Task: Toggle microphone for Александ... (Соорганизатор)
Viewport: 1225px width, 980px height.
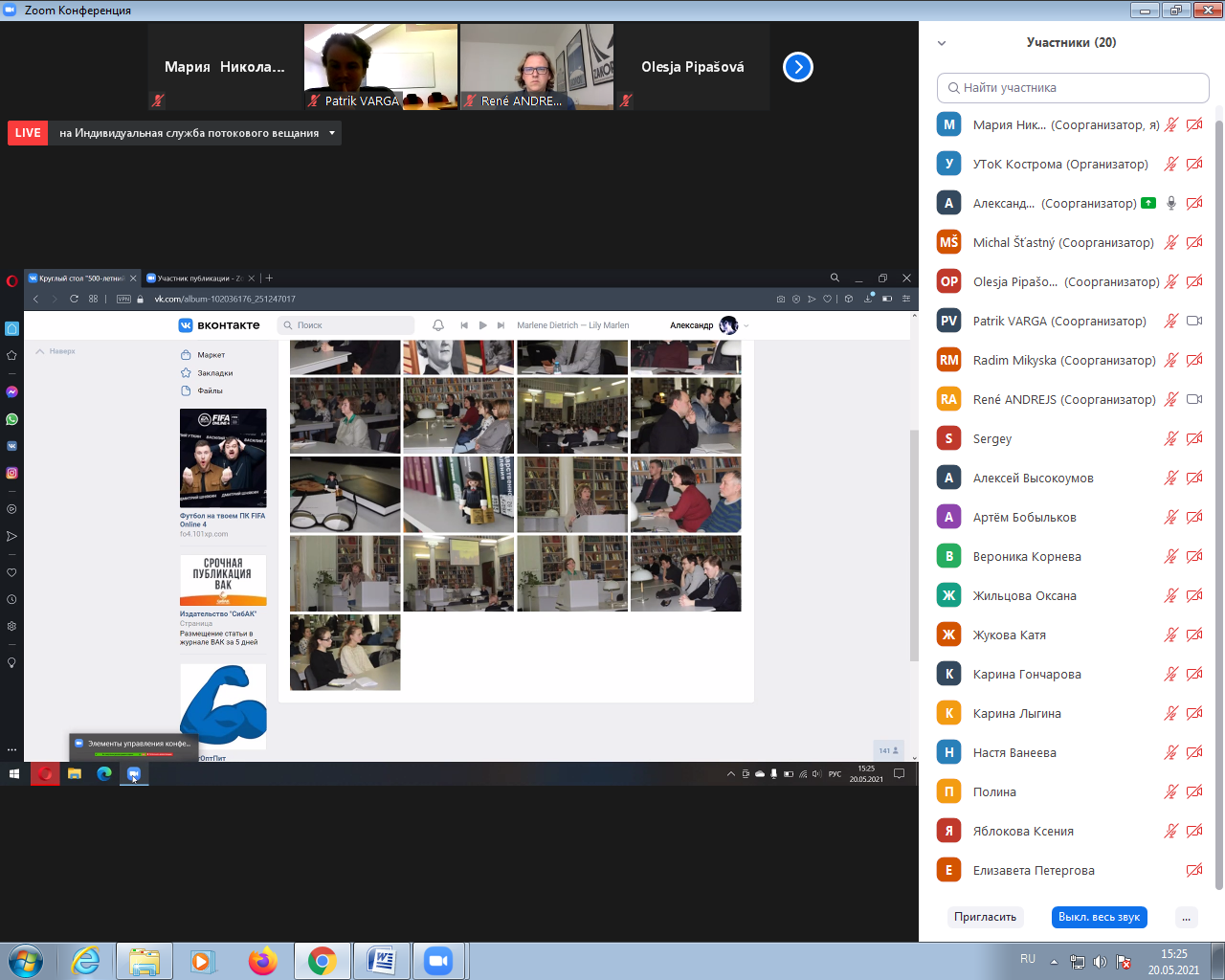Action: tap(1170, 203)
